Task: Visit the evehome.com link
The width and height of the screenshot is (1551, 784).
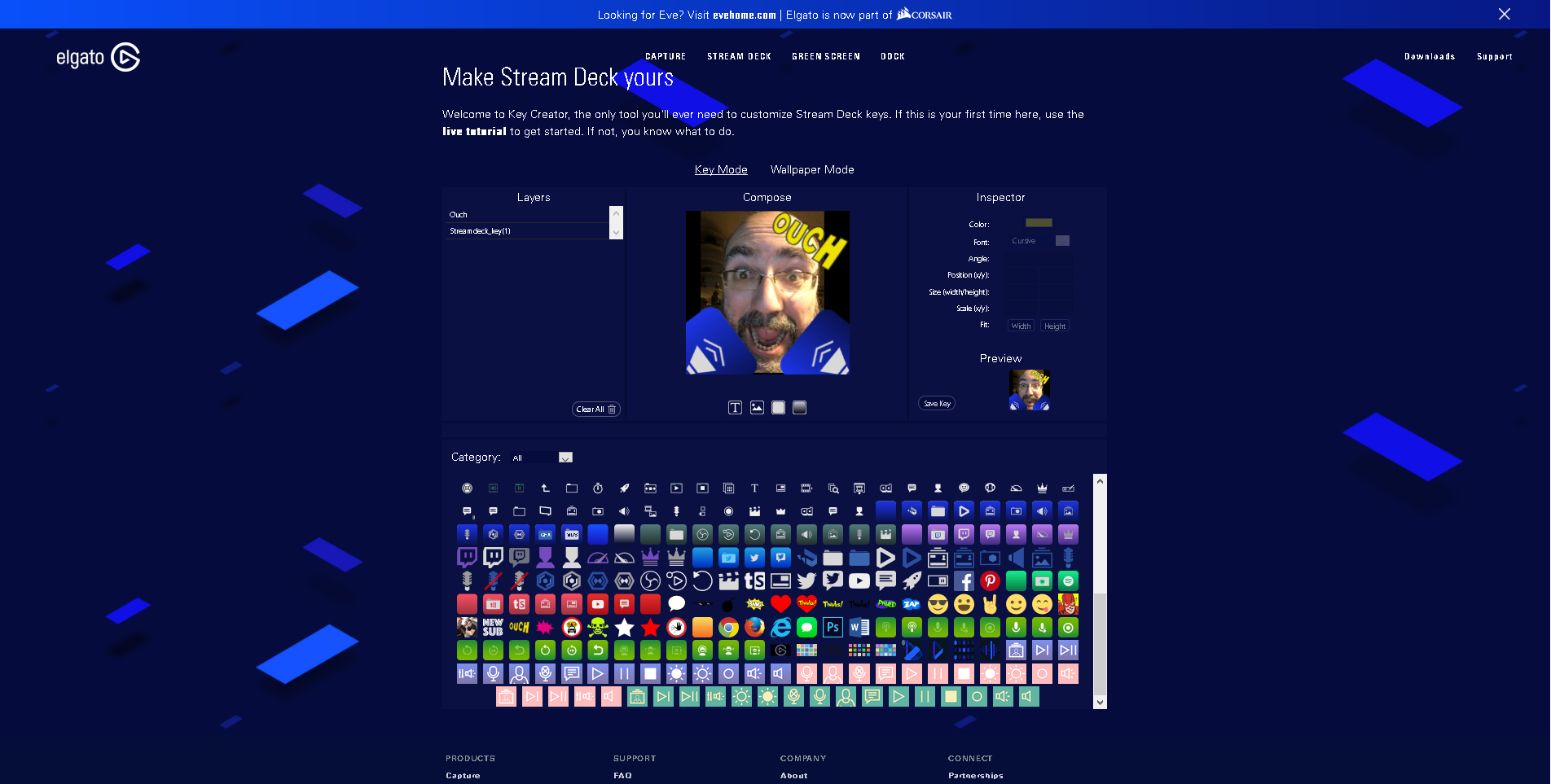Action: (745, 15)
